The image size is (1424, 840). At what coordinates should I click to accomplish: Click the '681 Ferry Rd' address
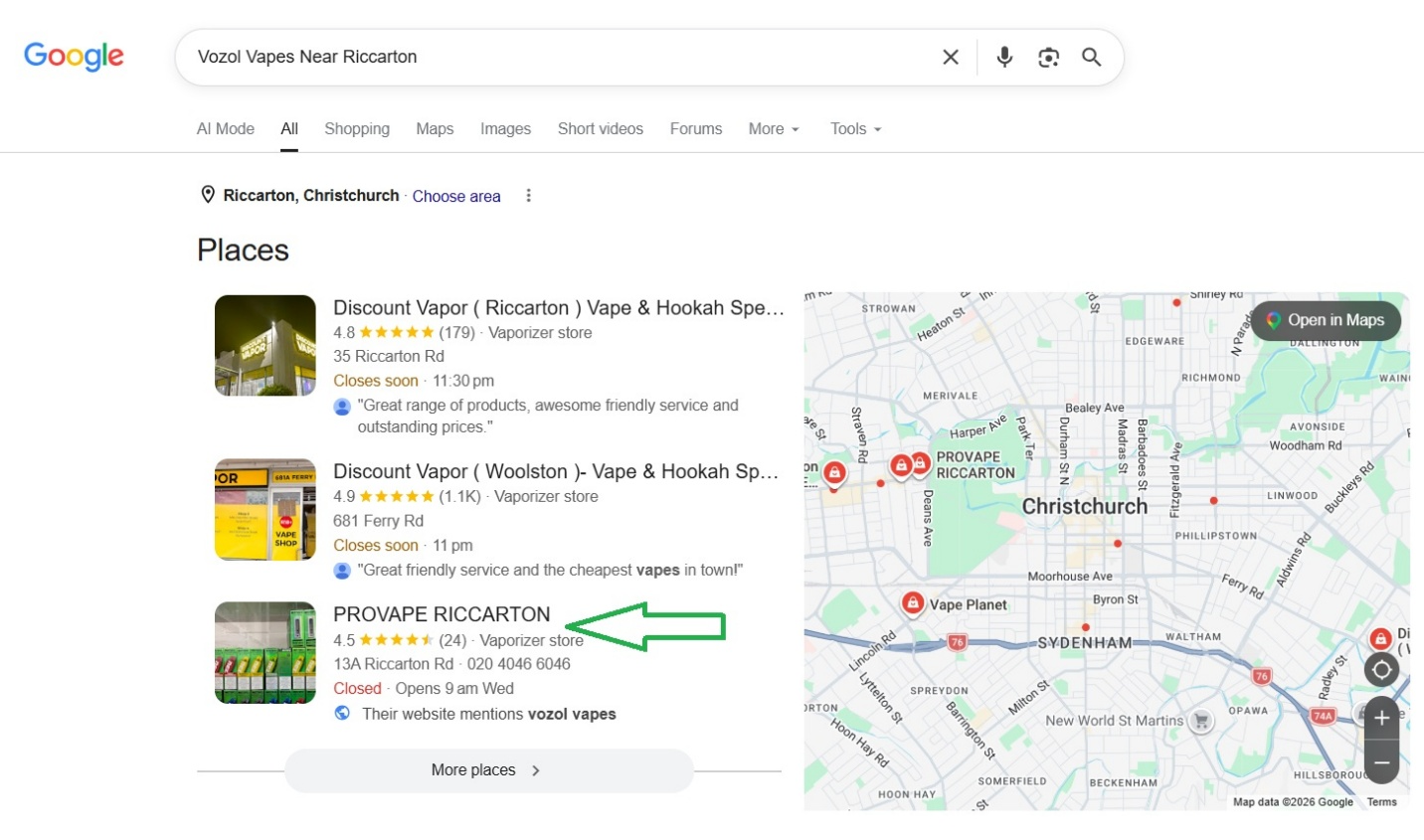point(378,520)
